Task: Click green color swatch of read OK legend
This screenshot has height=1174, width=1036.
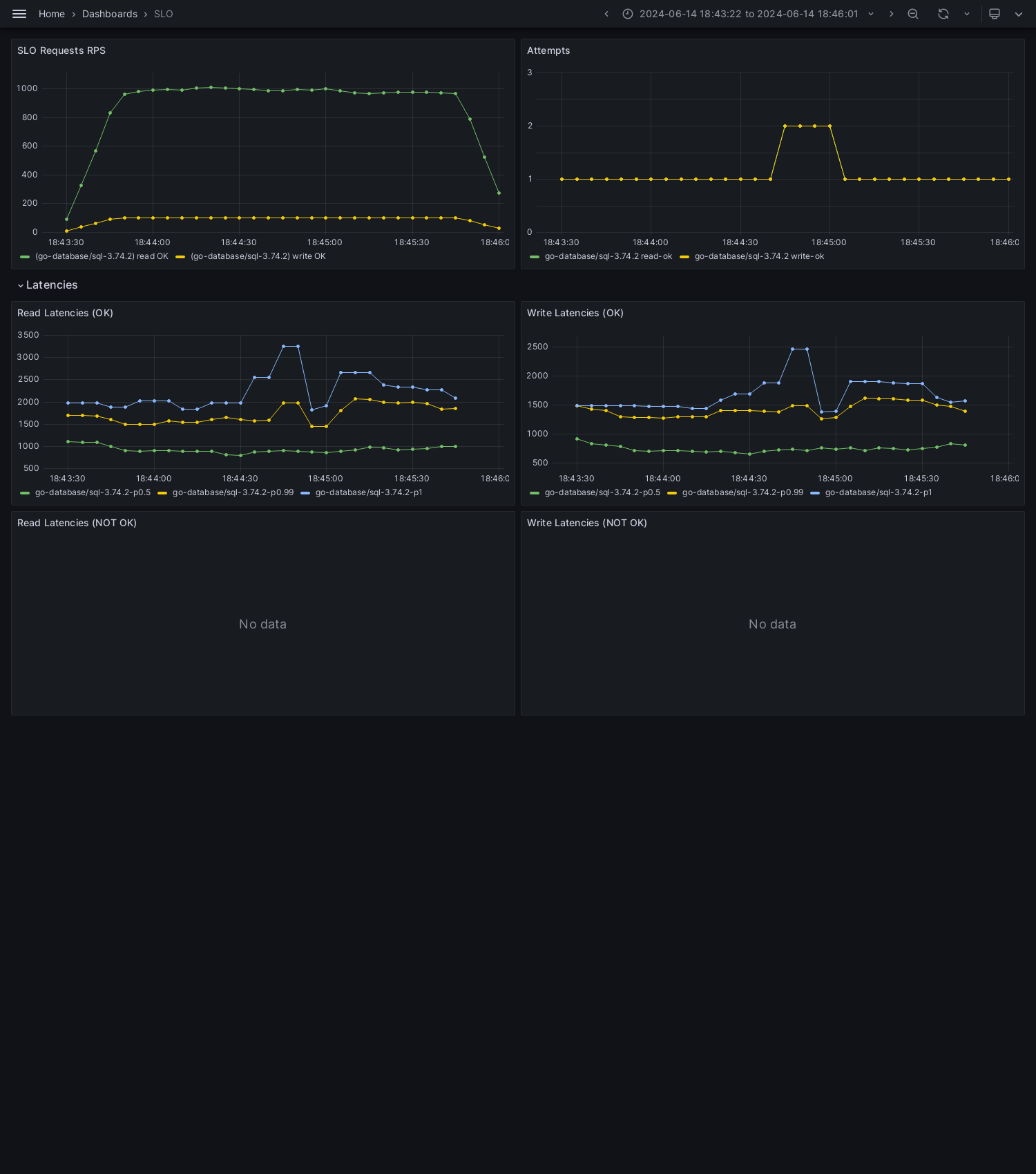Action: coord(25,257)
